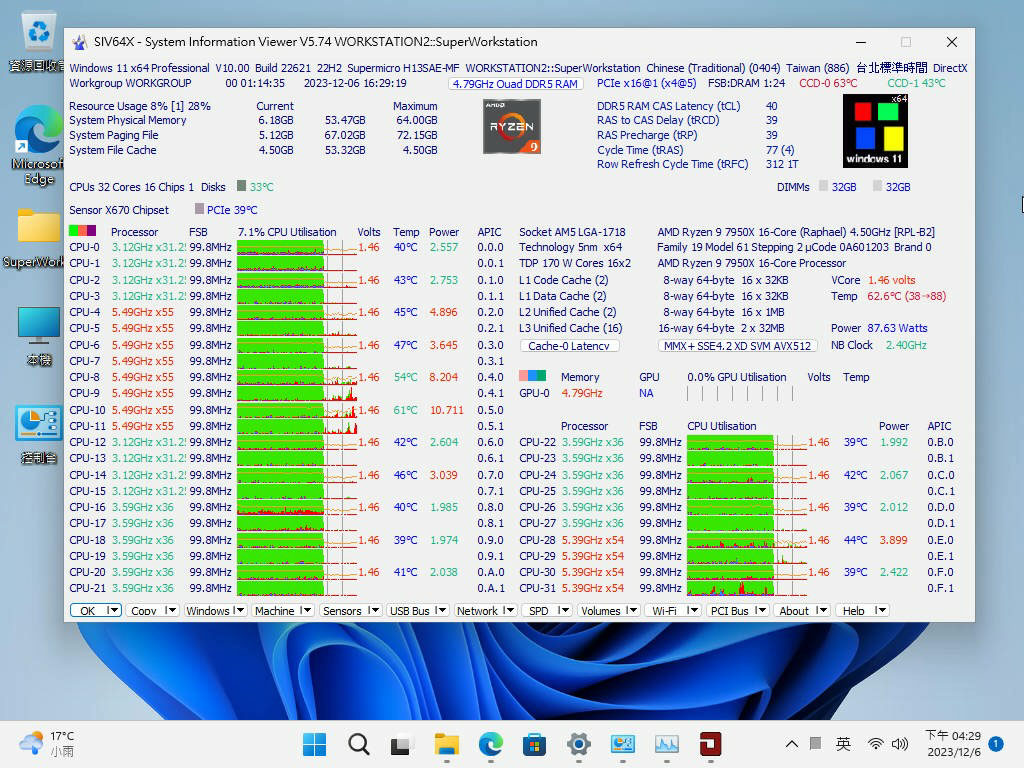Click the GPU-0 utilisation bar
This screenshot has height=768, width=1024.
click(740, 393)
